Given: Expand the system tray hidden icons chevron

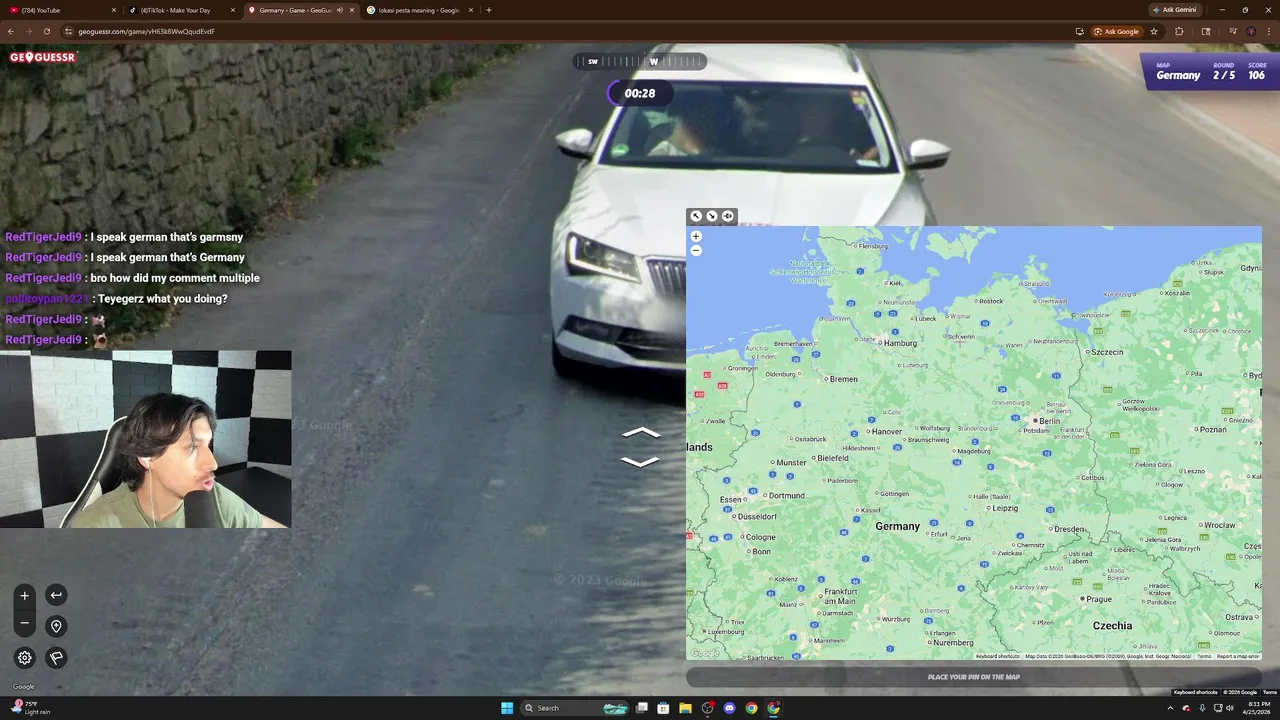Looking at the screenshot, I should (1172, 708).
